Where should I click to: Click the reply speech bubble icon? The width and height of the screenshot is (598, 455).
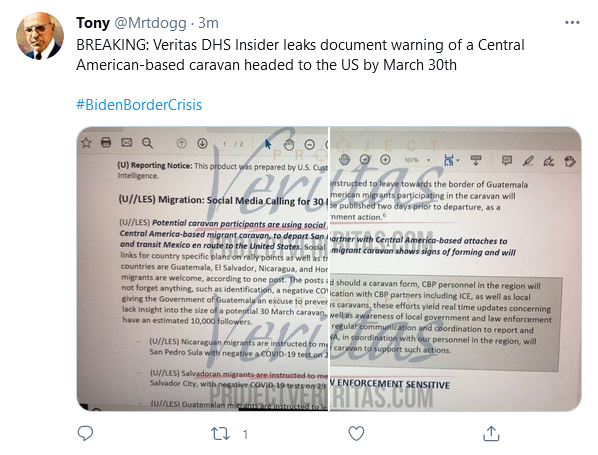pos(85,433)
